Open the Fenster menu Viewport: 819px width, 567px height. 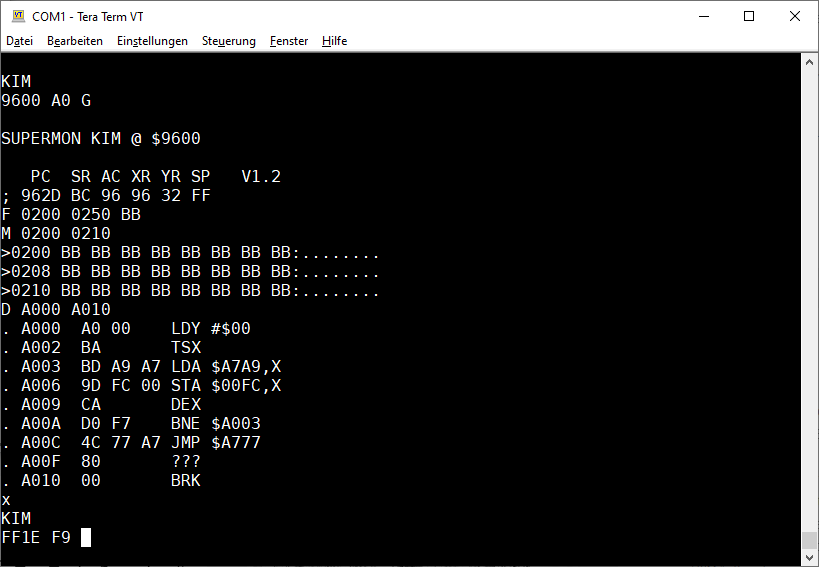(289, 41)
